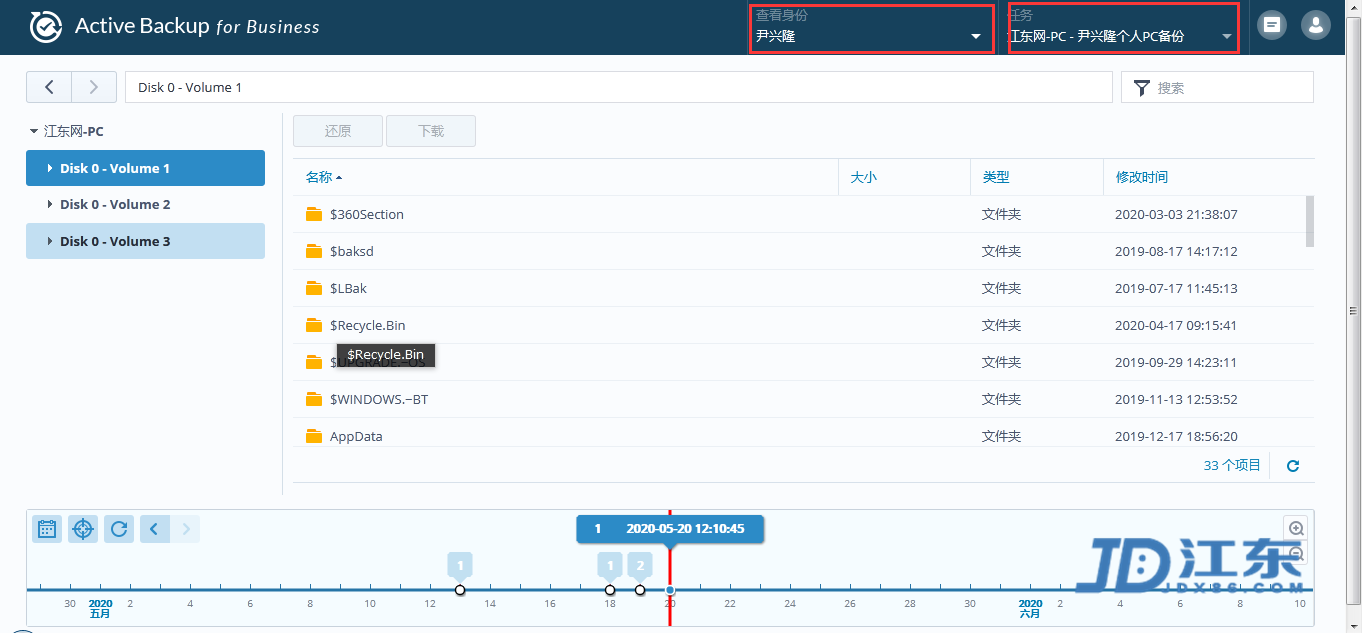Click the Active Backup logo icon

(45, 26)
